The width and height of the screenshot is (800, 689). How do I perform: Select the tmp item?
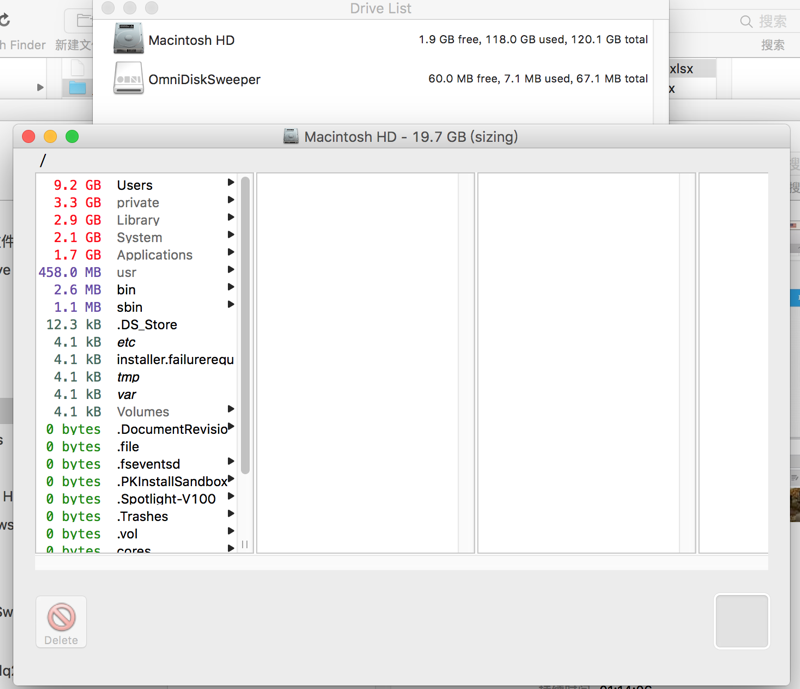coord(136,377)
